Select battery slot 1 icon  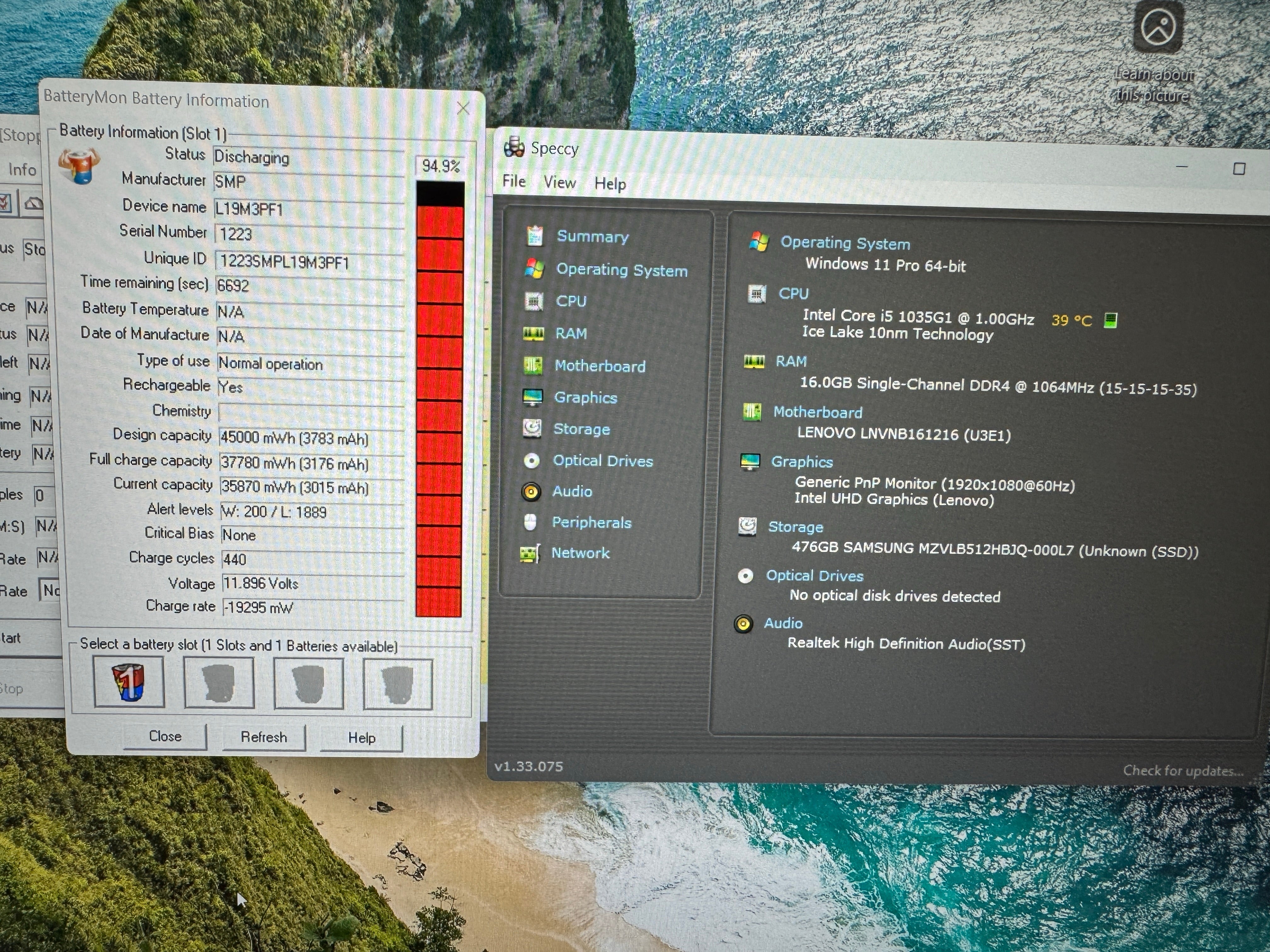coord(129,682)
